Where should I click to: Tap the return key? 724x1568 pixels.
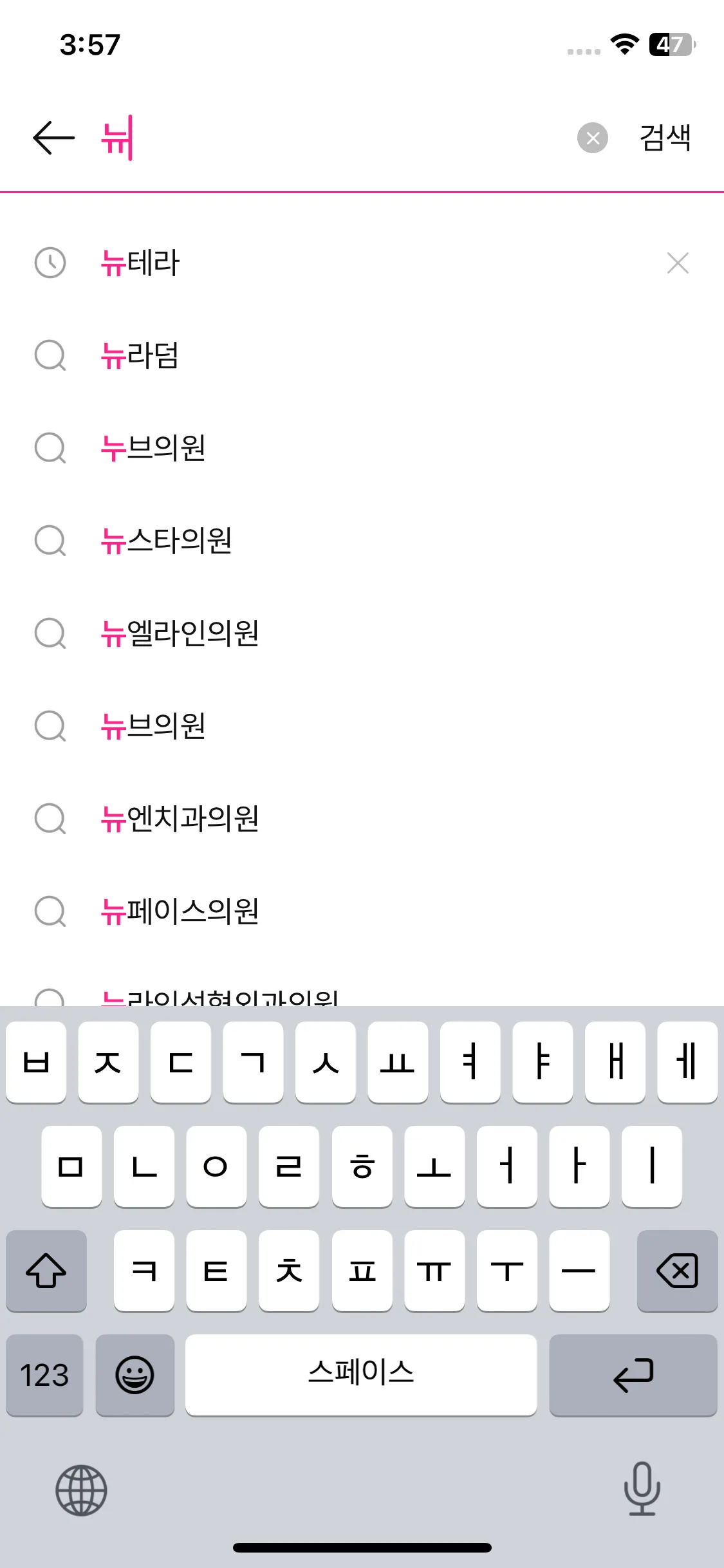coord(633,1375)
